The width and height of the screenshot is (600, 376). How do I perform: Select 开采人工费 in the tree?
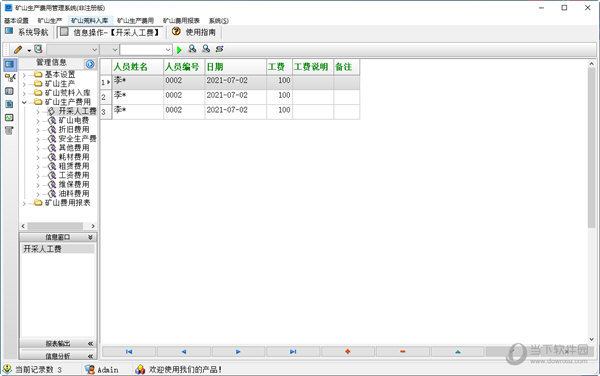pos(77,111)
